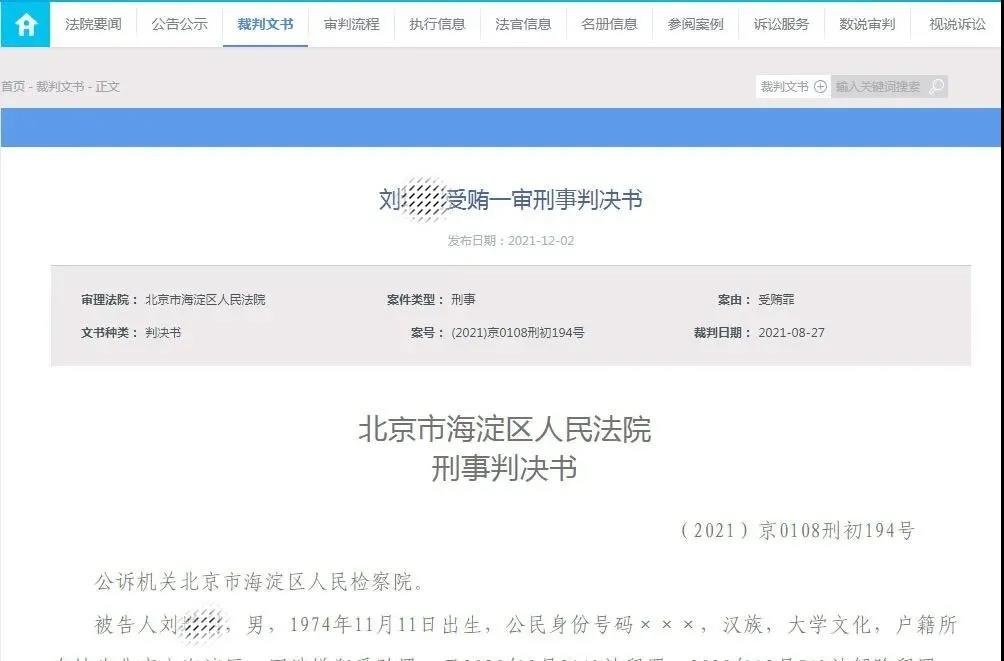1004x661 pixels.
Task: Go to the 诉讼服务 tab
Action: 782,24
